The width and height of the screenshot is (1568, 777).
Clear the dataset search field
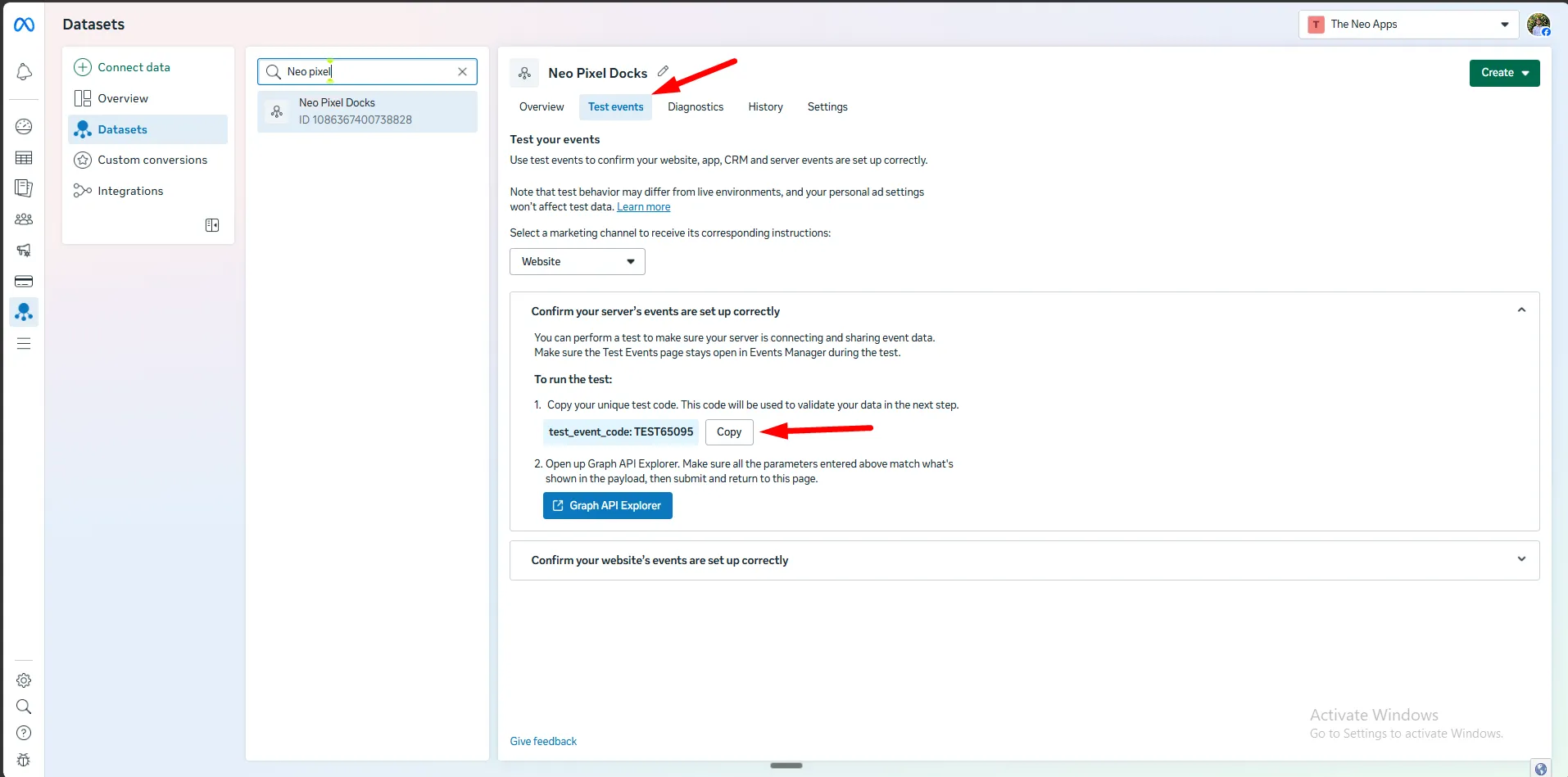462,71
